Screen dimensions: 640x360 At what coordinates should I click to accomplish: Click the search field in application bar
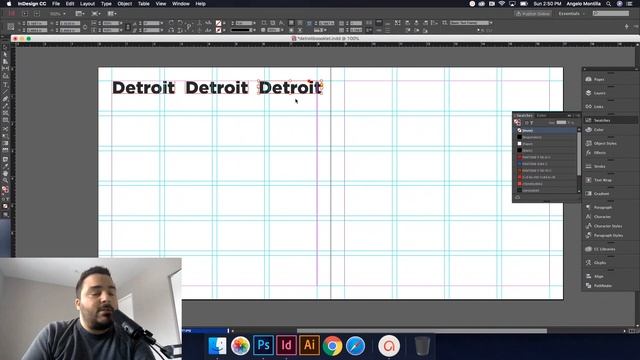point(611,13)
